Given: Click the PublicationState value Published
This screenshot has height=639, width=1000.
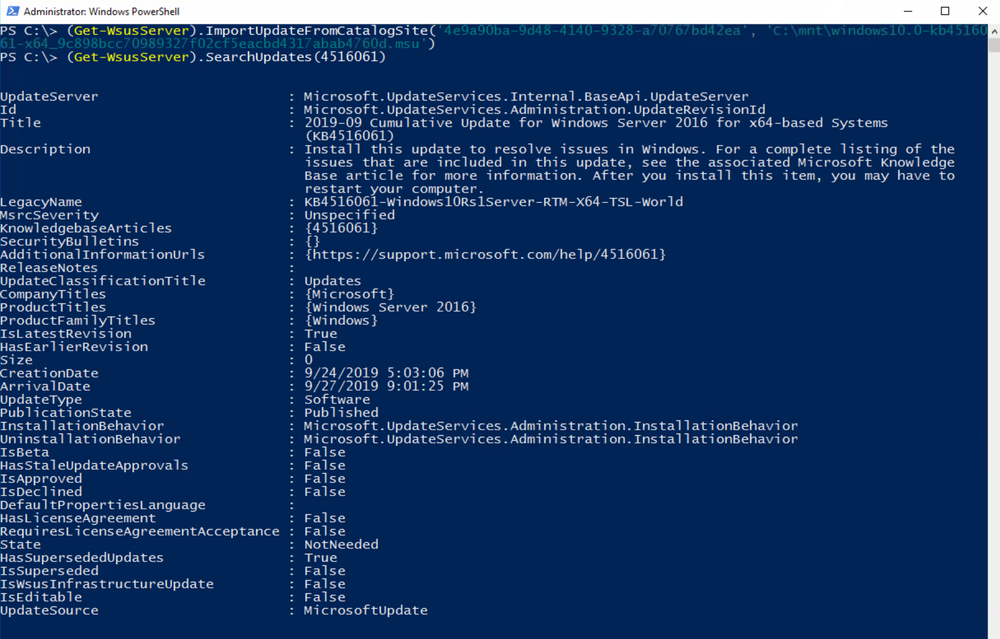Looking at the screenshot, I should (x=341, y=412).
